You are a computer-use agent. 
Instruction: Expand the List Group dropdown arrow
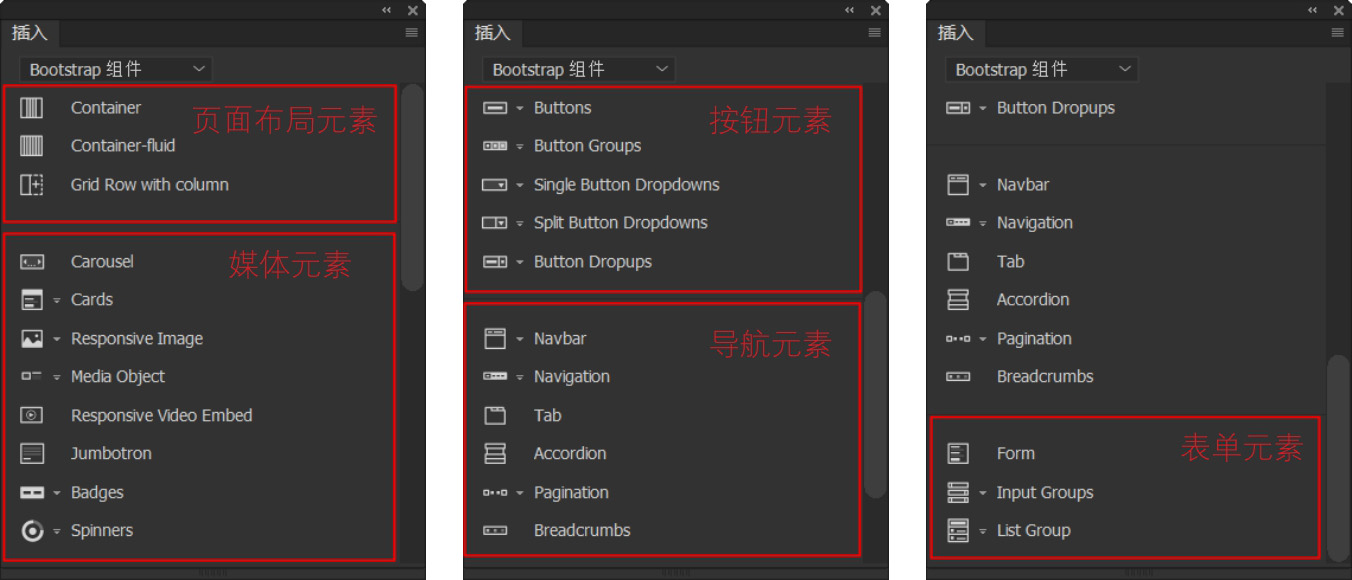coord(983,531)
